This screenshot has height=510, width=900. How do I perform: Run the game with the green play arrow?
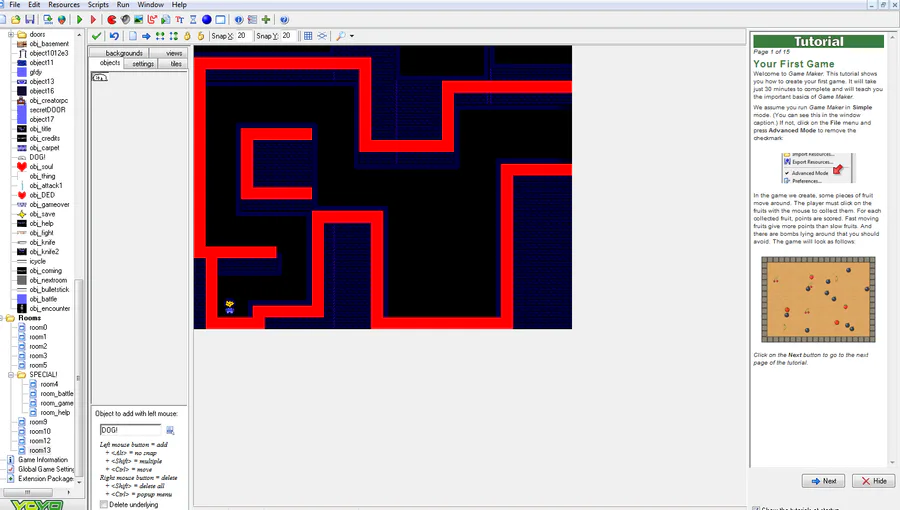[x=79, y=20]
